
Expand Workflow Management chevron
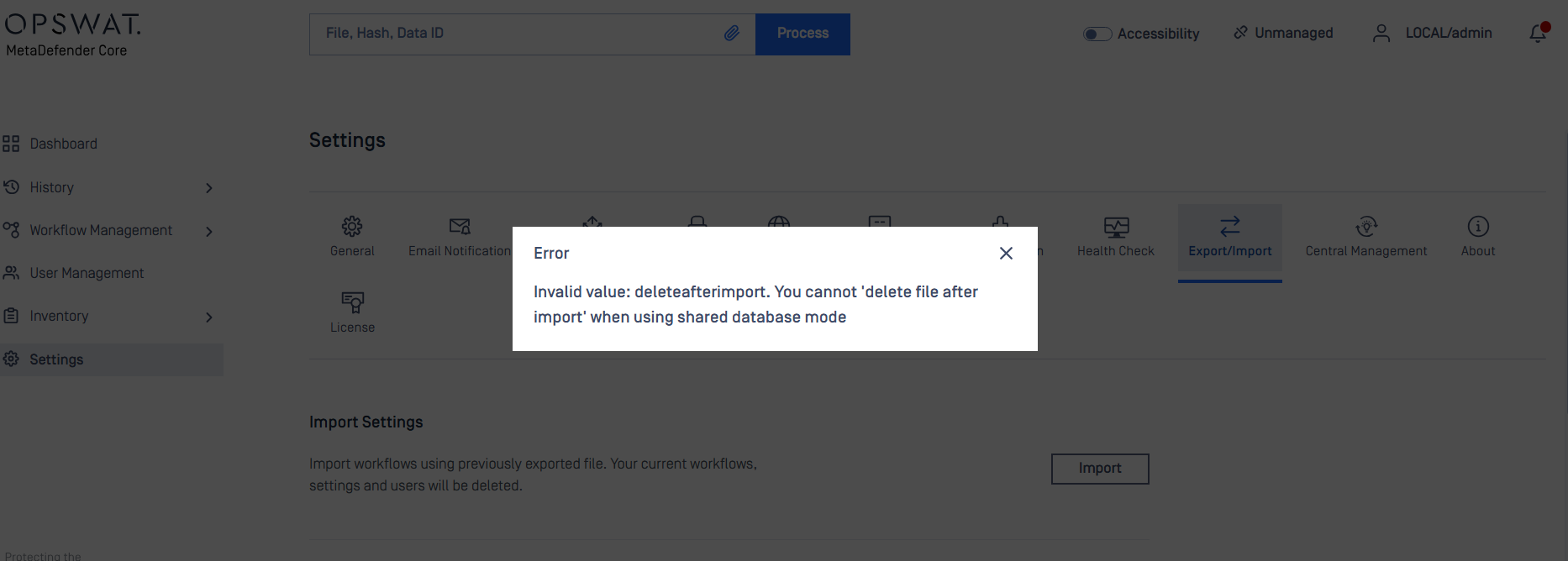point(209,231)
